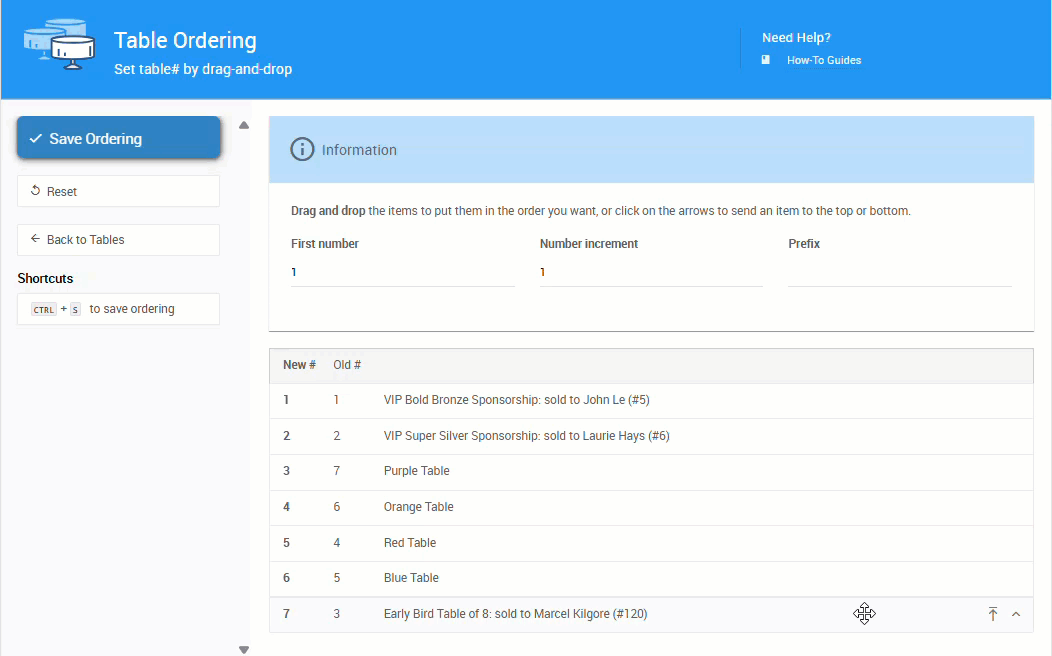Screen dimensions: 1052x656
Task: Click the Information circle icon
Action: tap(301, 150)
